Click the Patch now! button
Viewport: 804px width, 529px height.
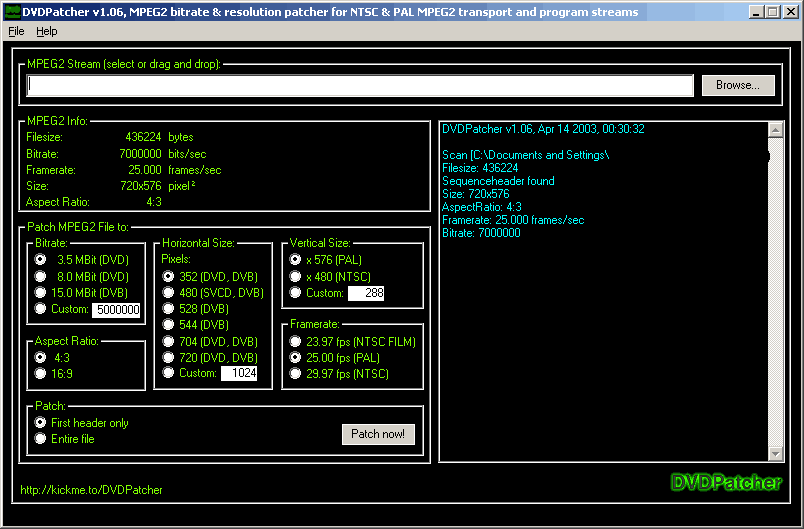pos(378,434)
